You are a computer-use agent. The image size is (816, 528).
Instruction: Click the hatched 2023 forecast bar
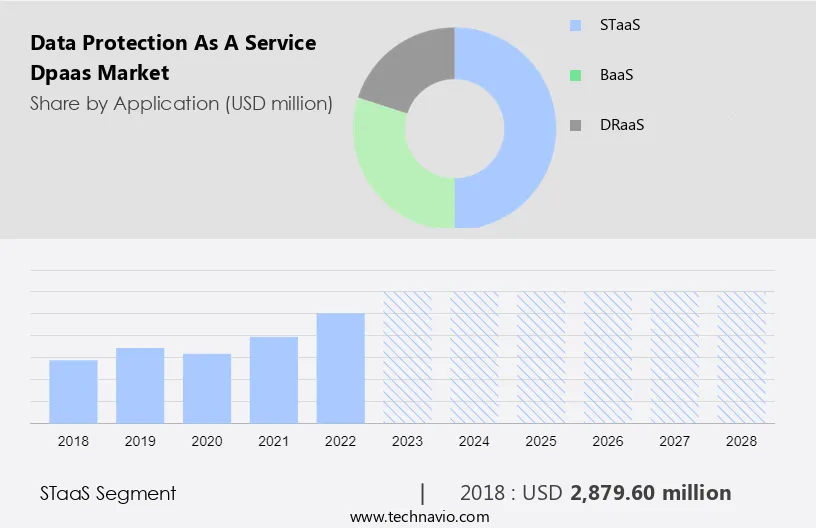coord(408,357)
